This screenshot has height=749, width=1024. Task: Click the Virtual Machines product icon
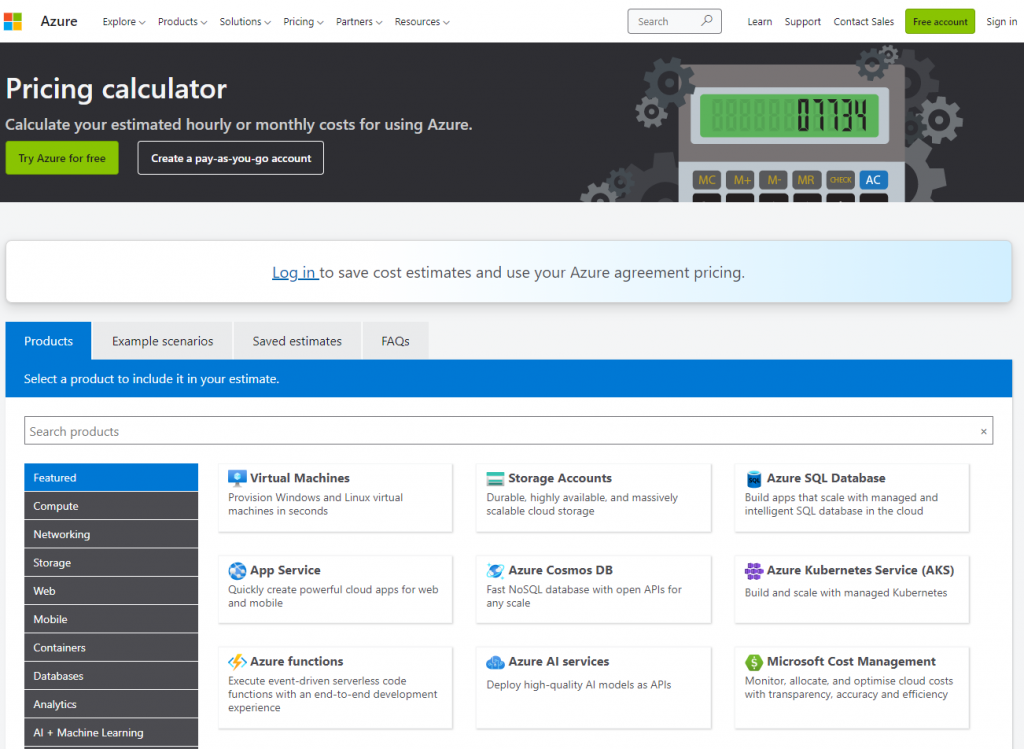click(x=237, y=478)
